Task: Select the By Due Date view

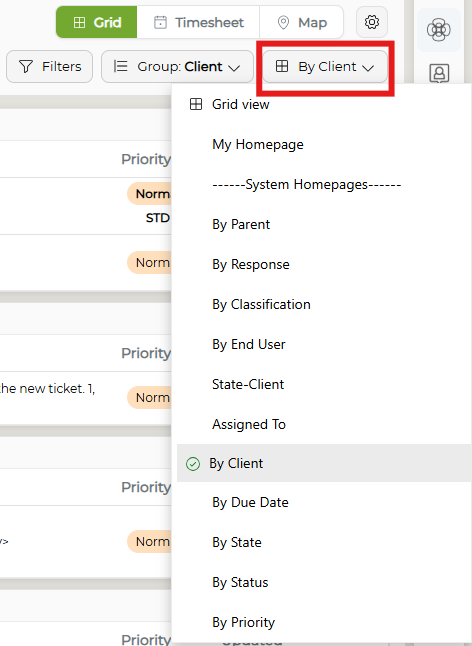Action: pos(250,503)
